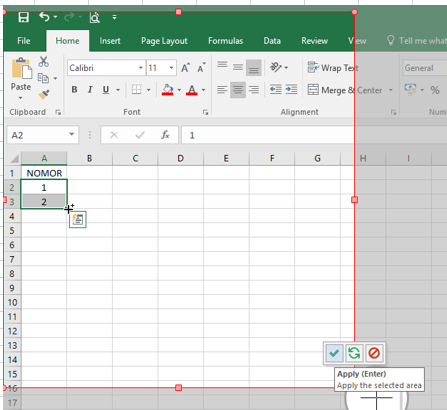Toggle underline formatting
The width and height of the screenshot is (447, 410).
pos(106,89)
